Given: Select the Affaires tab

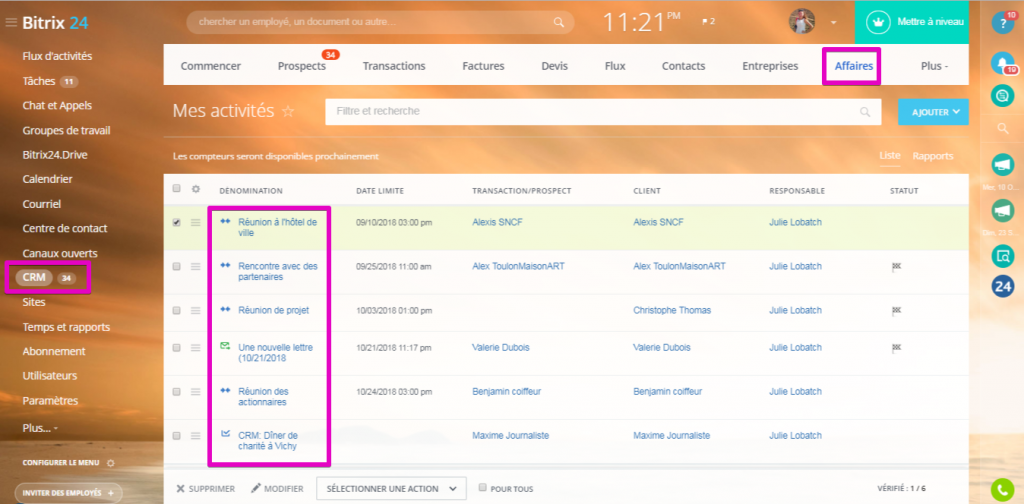Looking at the screenshot, I should click(854, 66).
